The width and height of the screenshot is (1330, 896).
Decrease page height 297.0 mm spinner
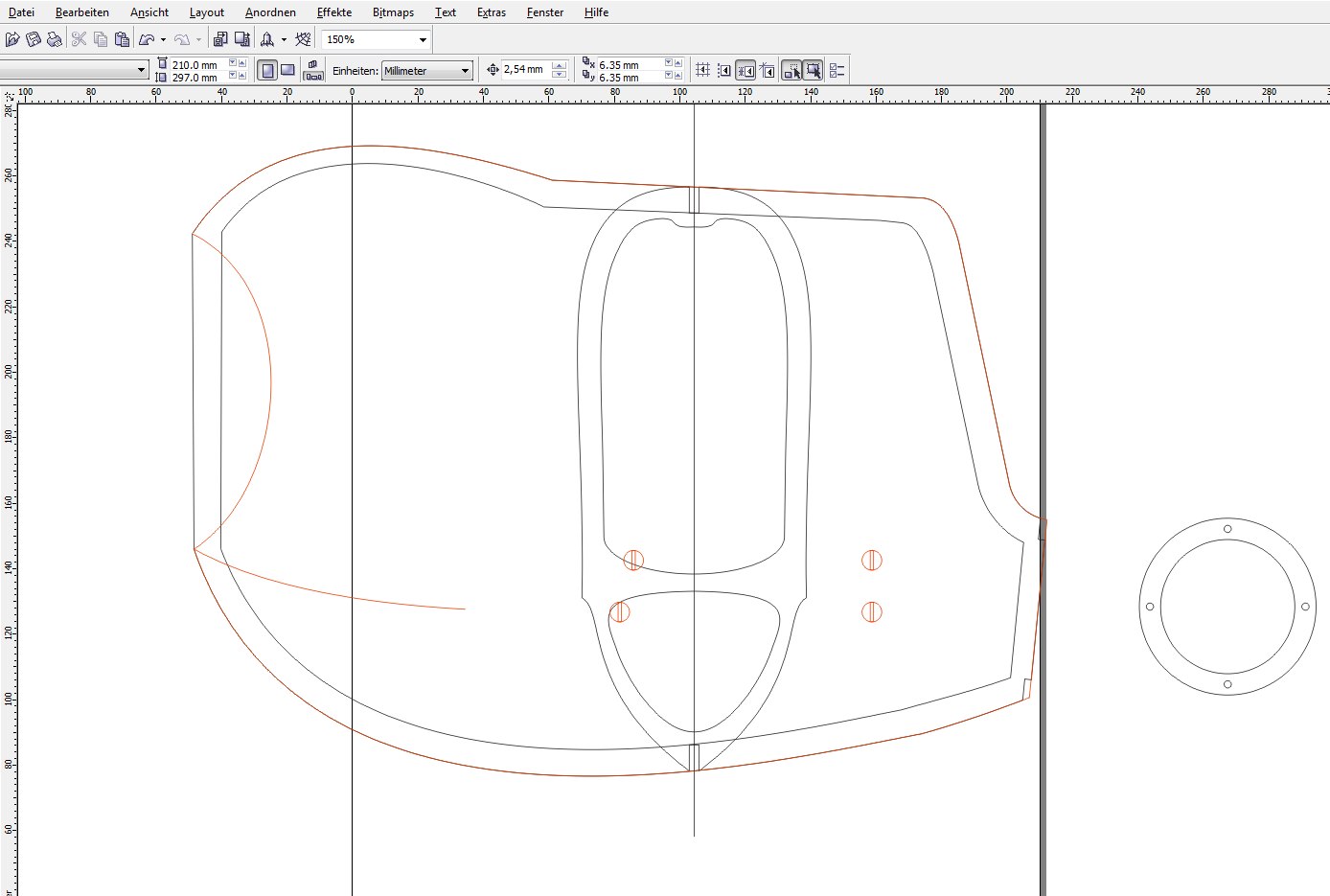point(233,76)
